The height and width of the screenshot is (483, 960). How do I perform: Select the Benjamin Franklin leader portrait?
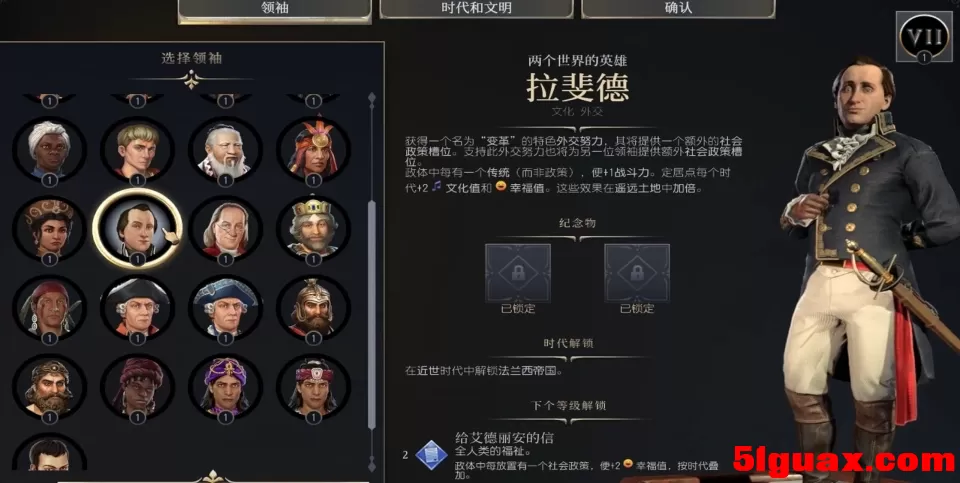tap(225, 228)
